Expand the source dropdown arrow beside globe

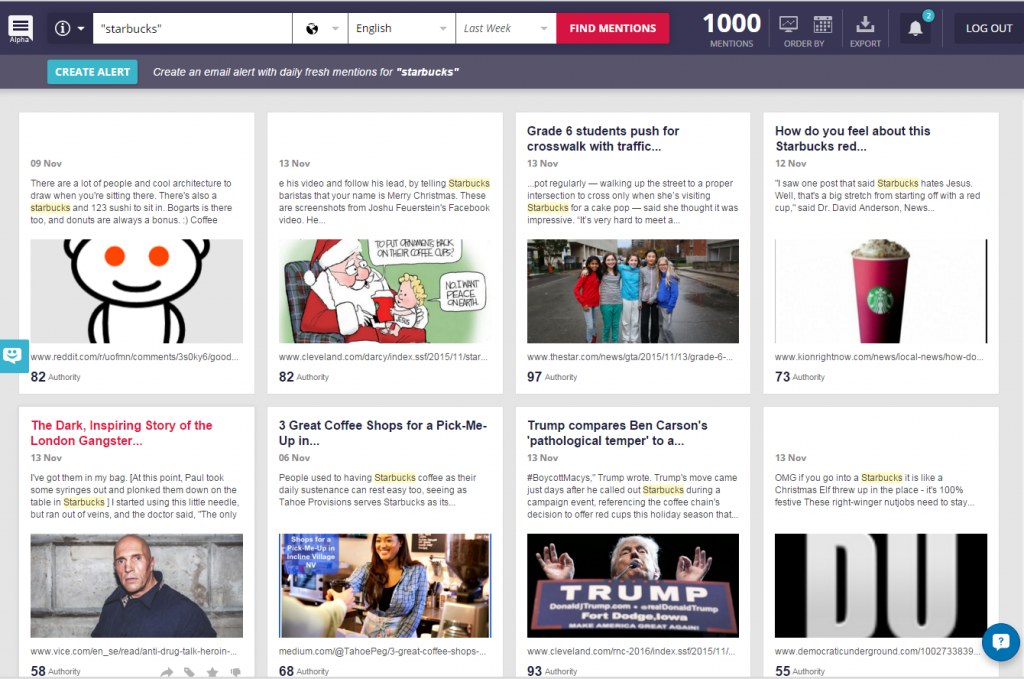(336, 29)
